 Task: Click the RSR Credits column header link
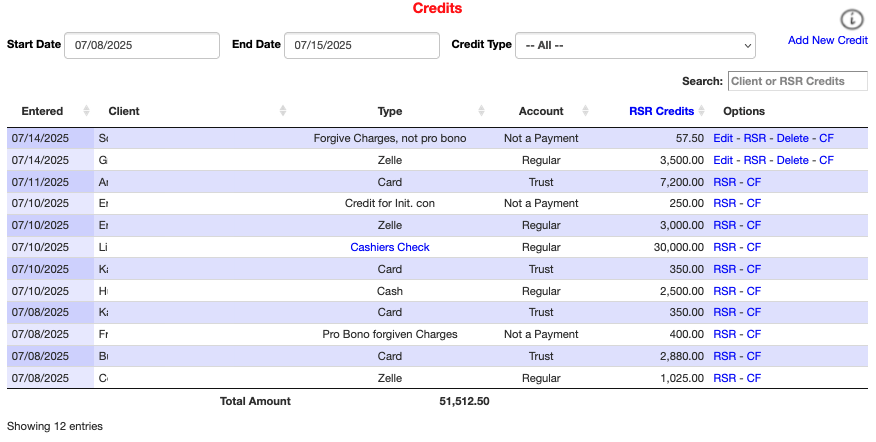661,111
